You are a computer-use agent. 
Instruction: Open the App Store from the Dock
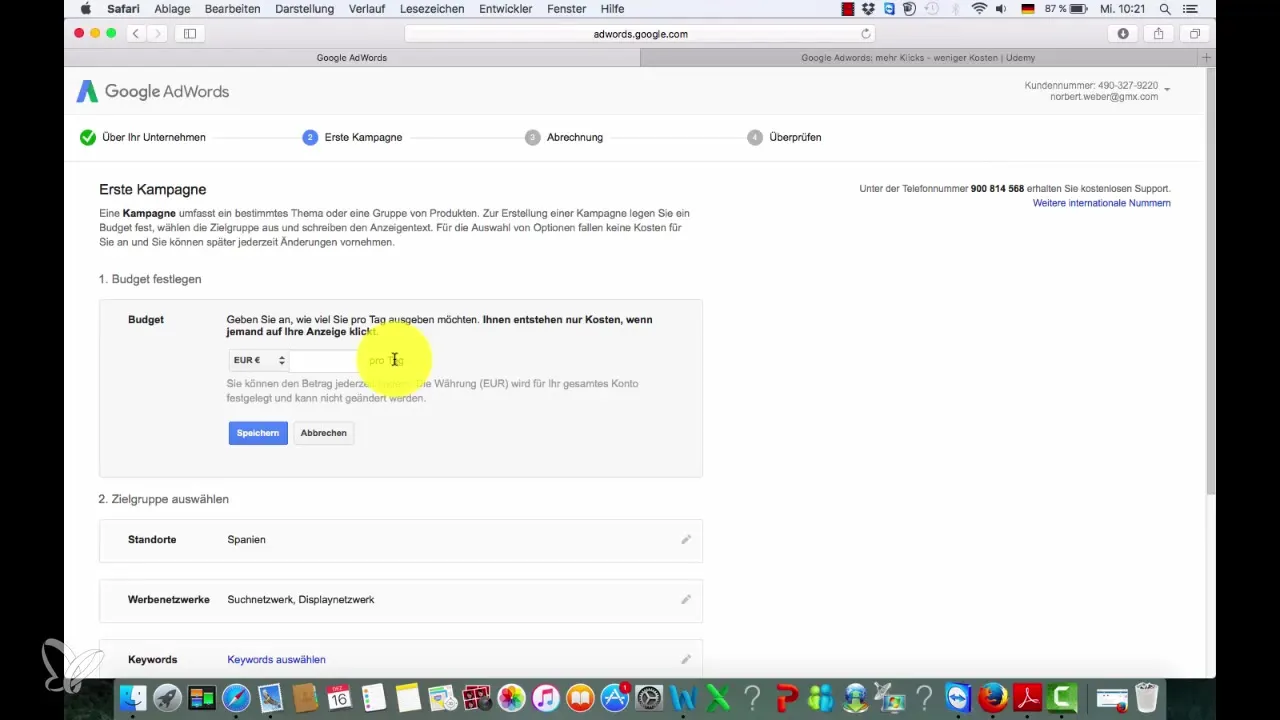(x=614, y=698)
